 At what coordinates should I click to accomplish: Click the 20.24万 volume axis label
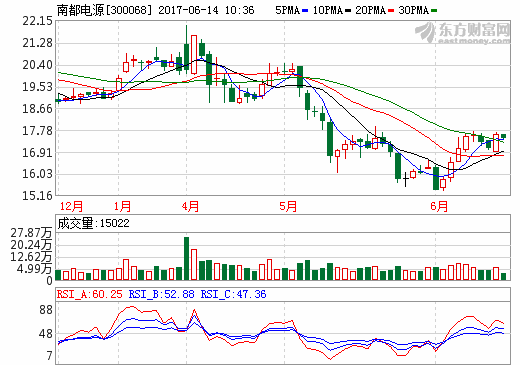[31, 245]
